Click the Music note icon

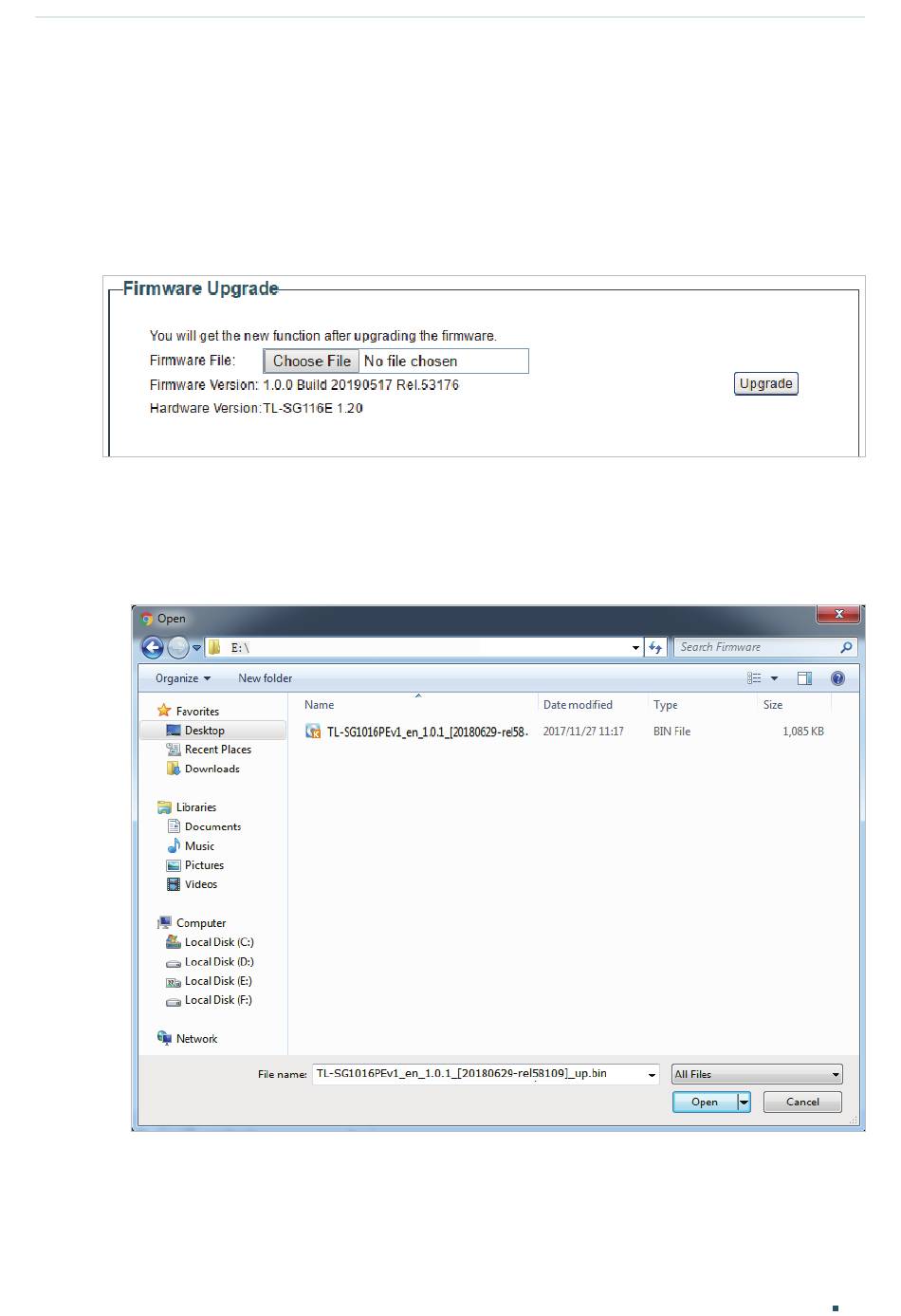coord(174,845)
